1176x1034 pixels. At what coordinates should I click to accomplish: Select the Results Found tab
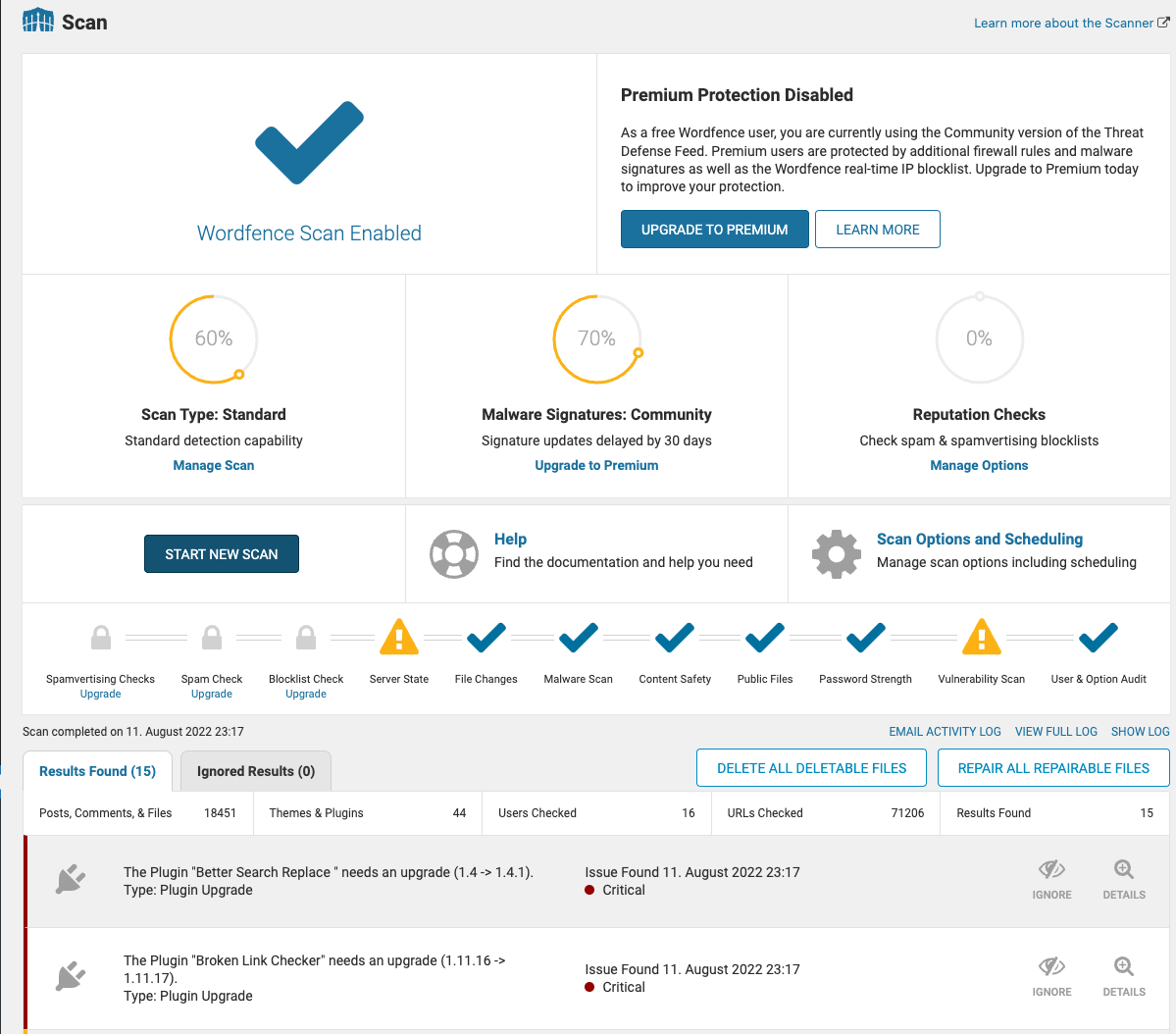97,771
